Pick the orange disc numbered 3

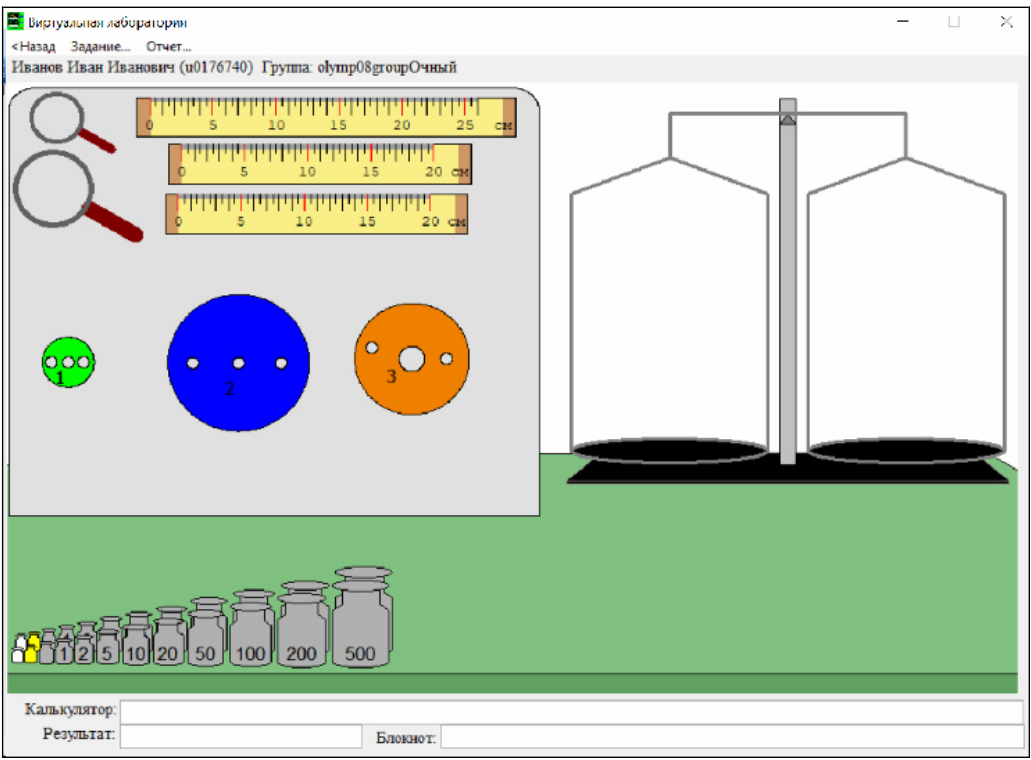pyautogui.click(x=412, y=359)
